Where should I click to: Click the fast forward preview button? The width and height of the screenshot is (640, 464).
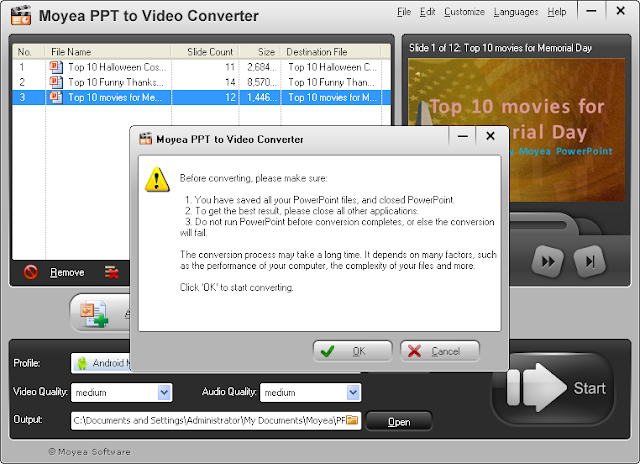coord(548,261)
